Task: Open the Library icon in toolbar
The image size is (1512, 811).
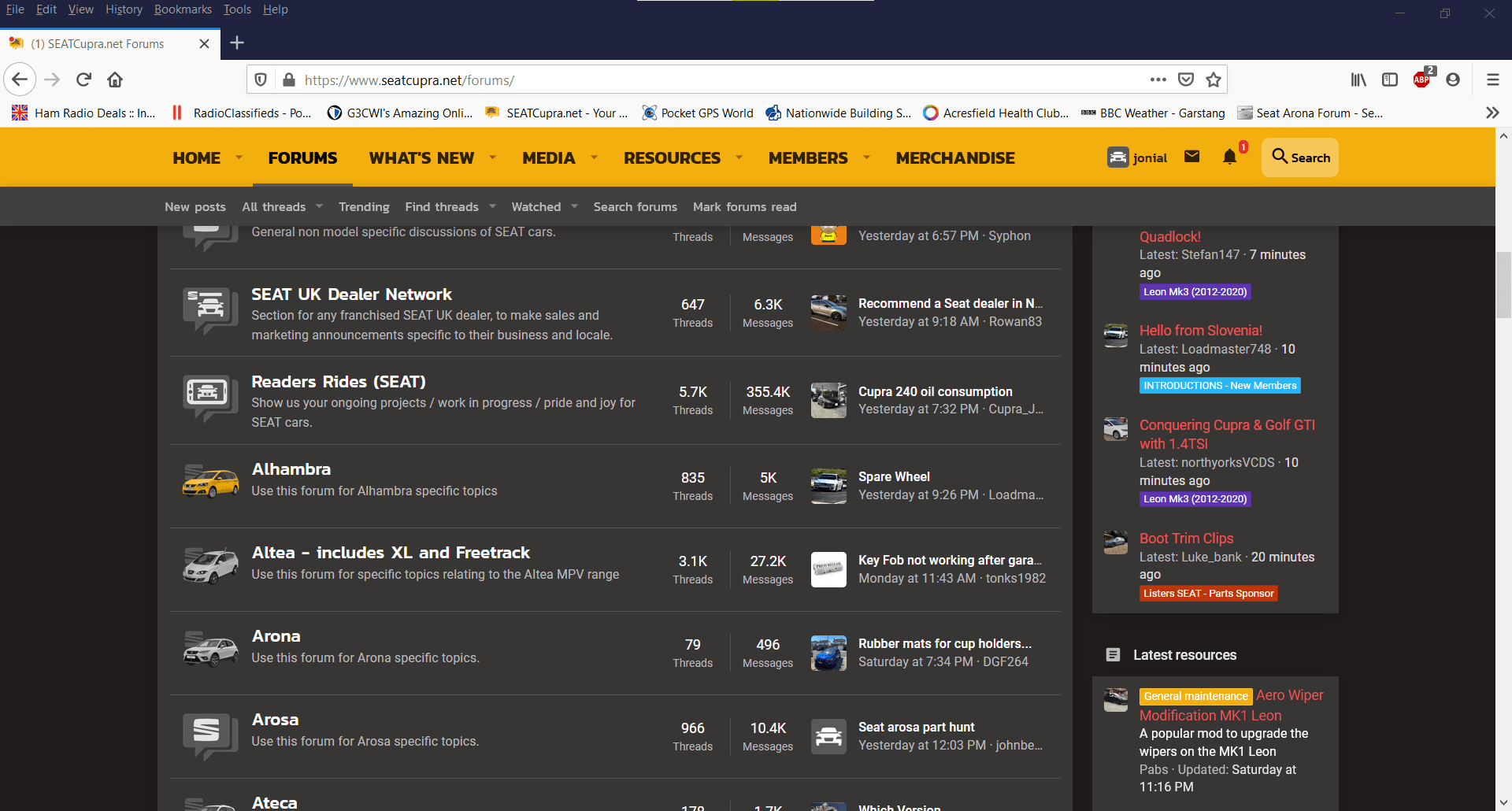Action: pyautogui.click(x=1358, y=80)
